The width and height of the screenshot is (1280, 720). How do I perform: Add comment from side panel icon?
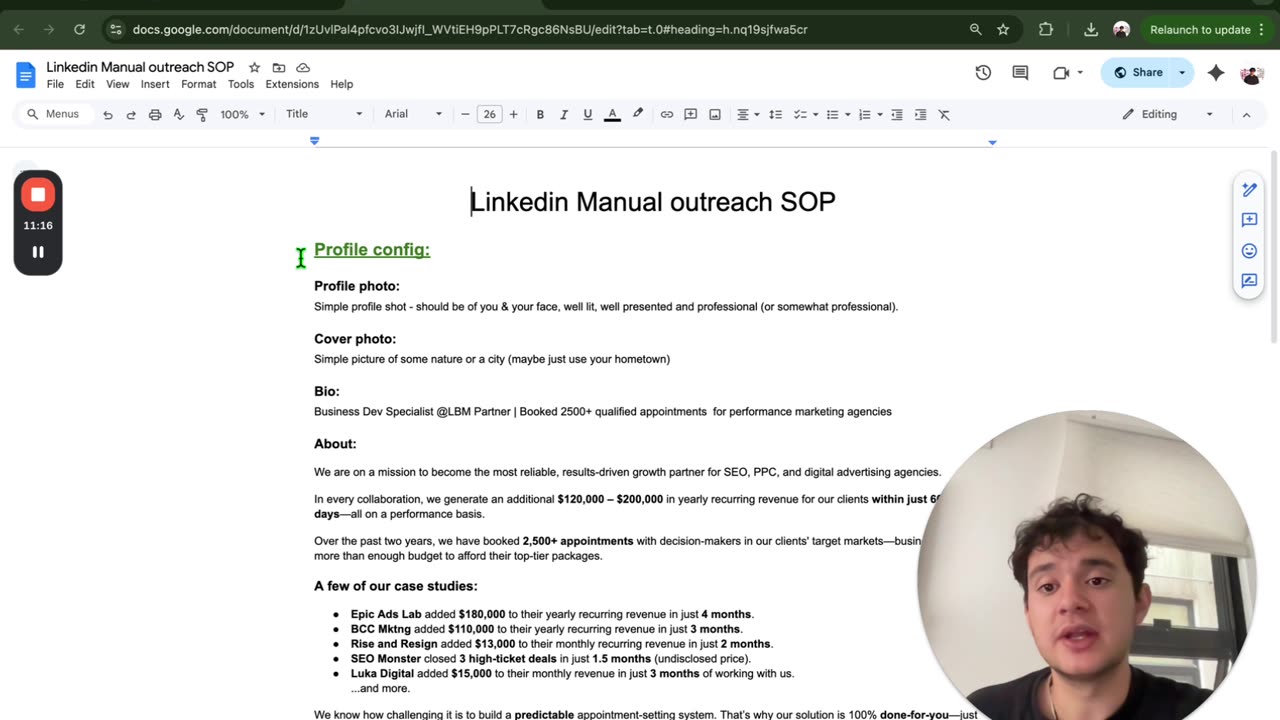(x=1249, y=220)
